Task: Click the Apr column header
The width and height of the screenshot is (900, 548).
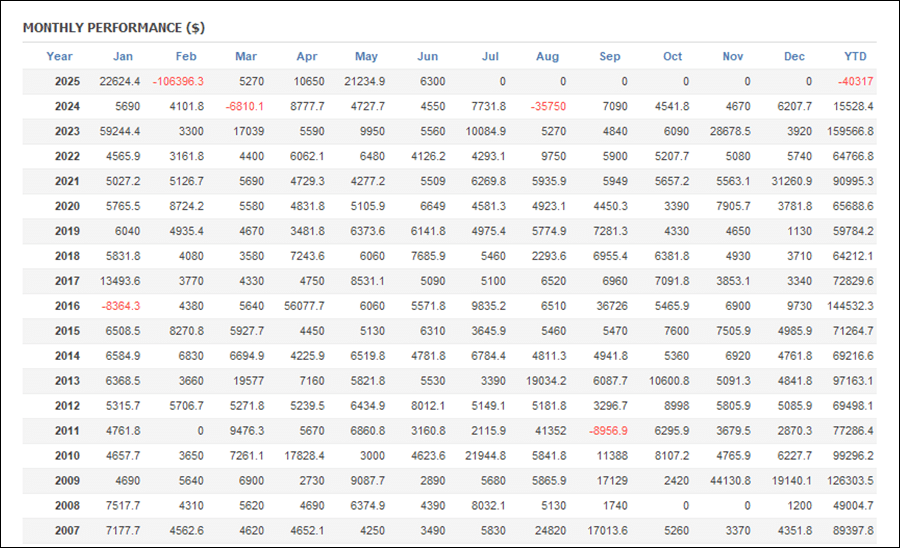Action: click(307, 56)
